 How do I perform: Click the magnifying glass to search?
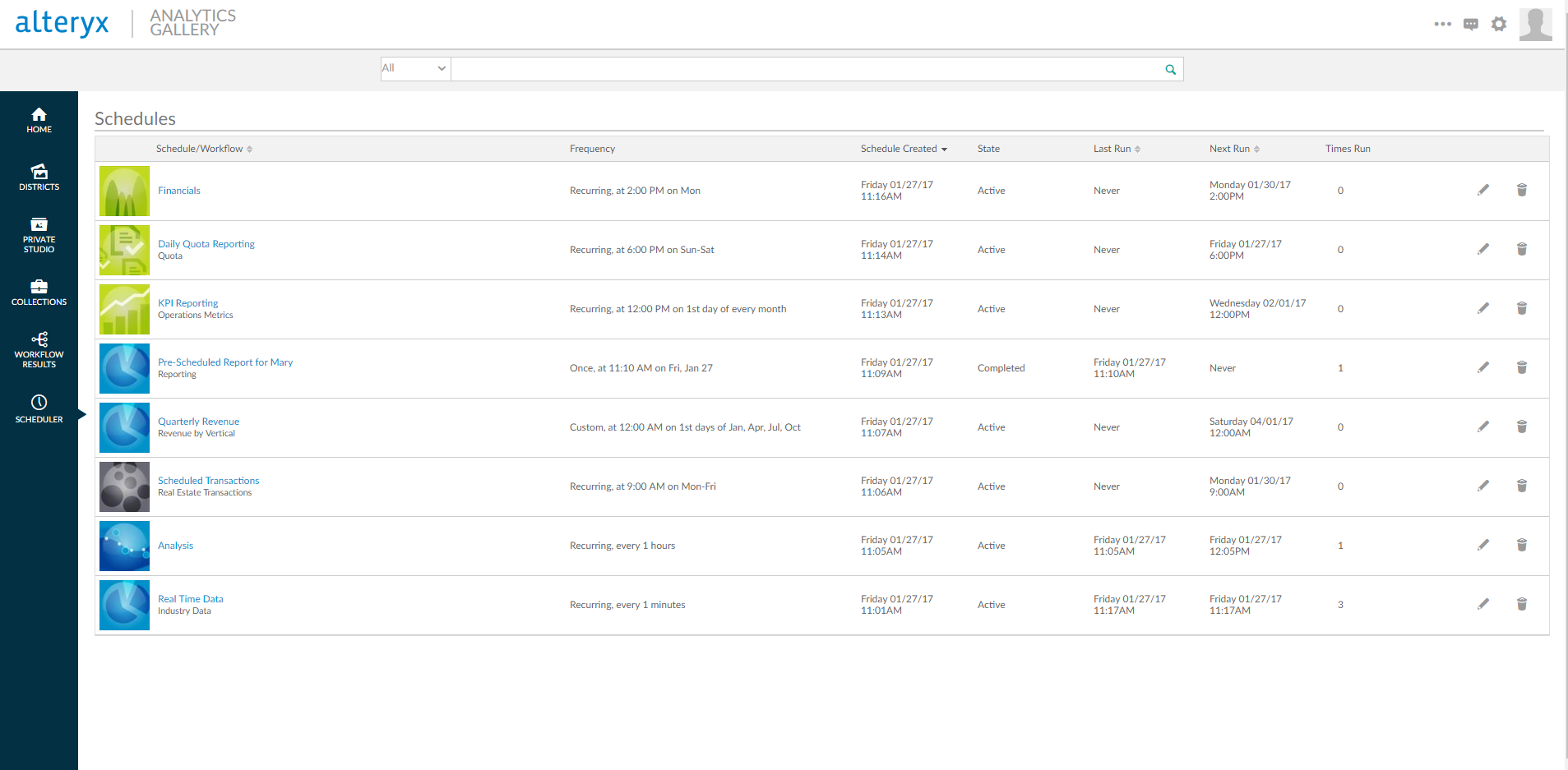(x=1169, y=69)
